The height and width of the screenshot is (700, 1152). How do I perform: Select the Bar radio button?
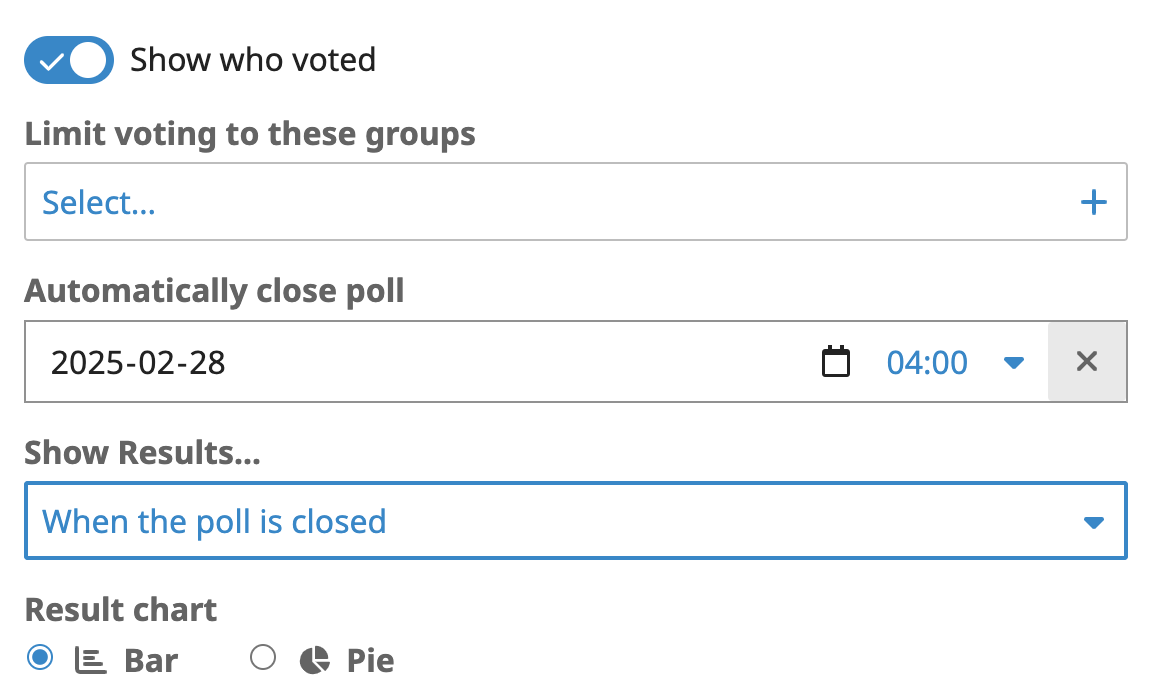40,658
